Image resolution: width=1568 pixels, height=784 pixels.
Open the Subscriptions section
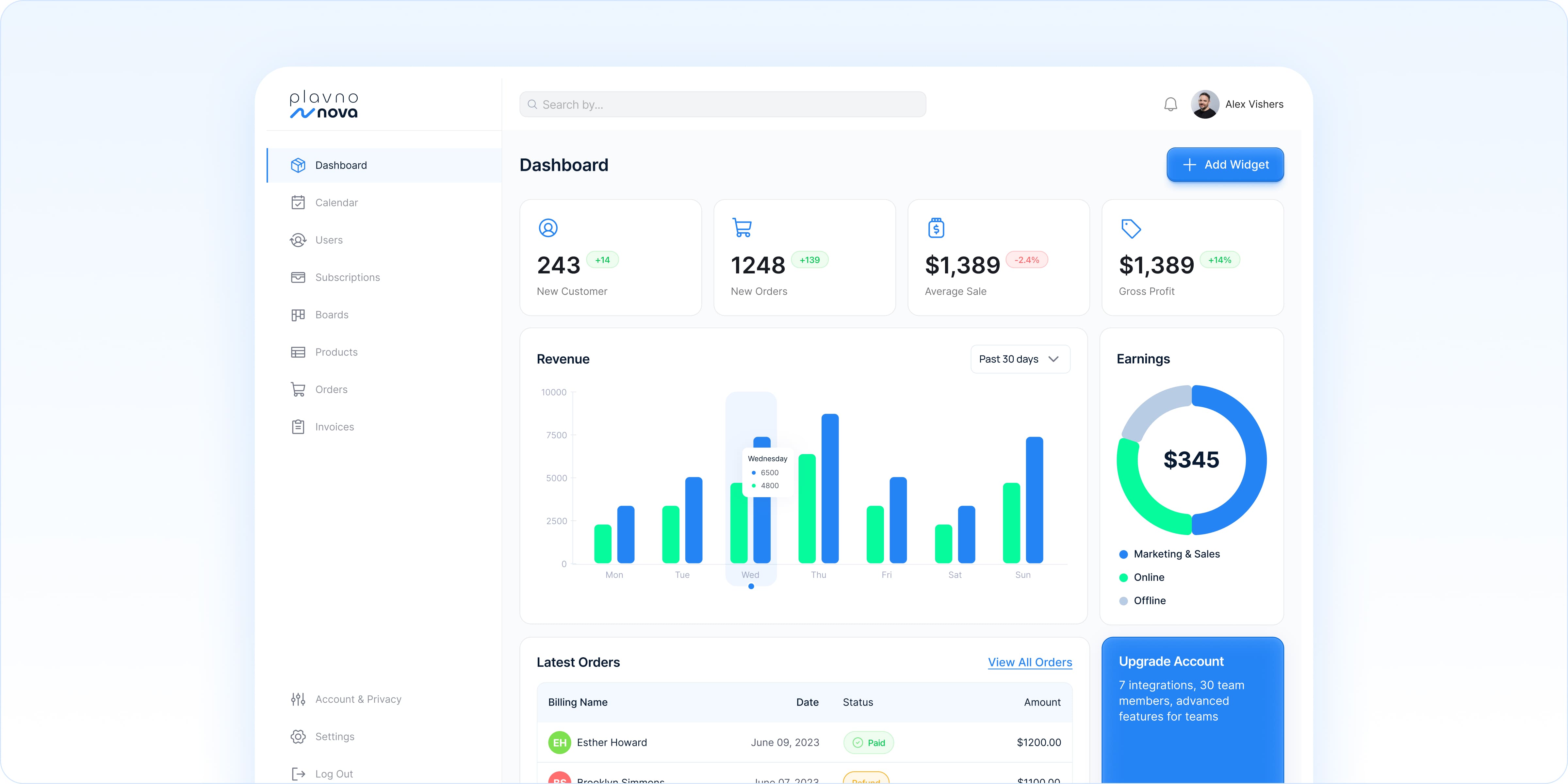pyautogui.click(x=347, y=277)
